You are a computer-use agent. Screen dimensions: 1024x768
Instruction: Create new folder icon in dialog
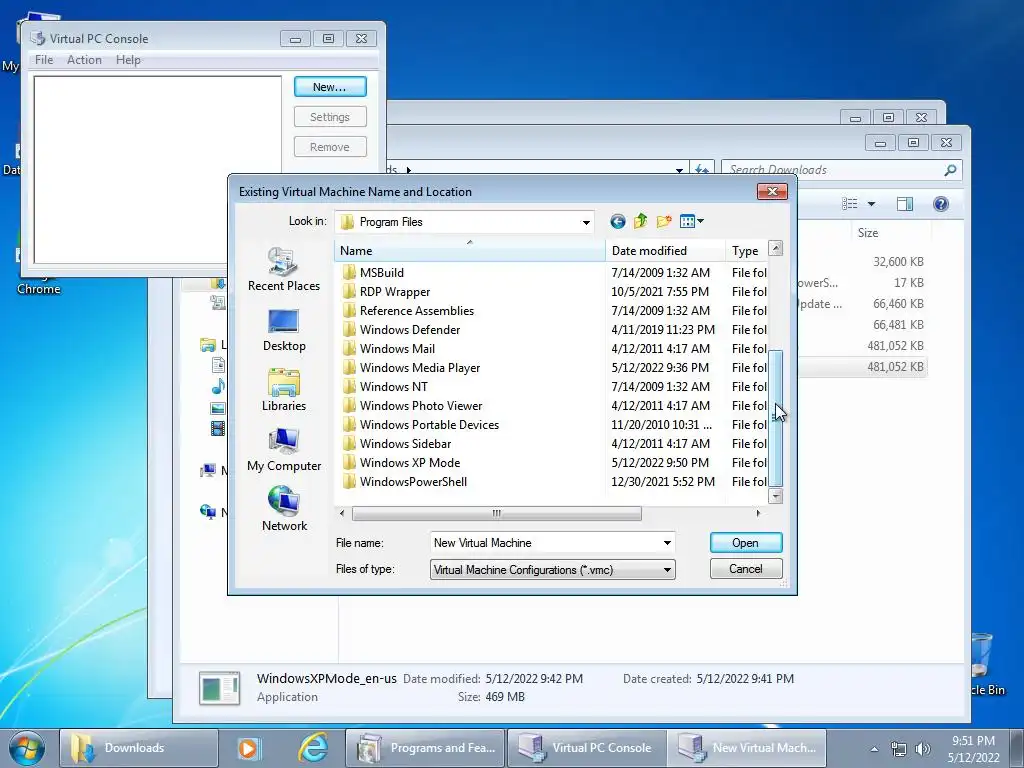coord(664,221)
